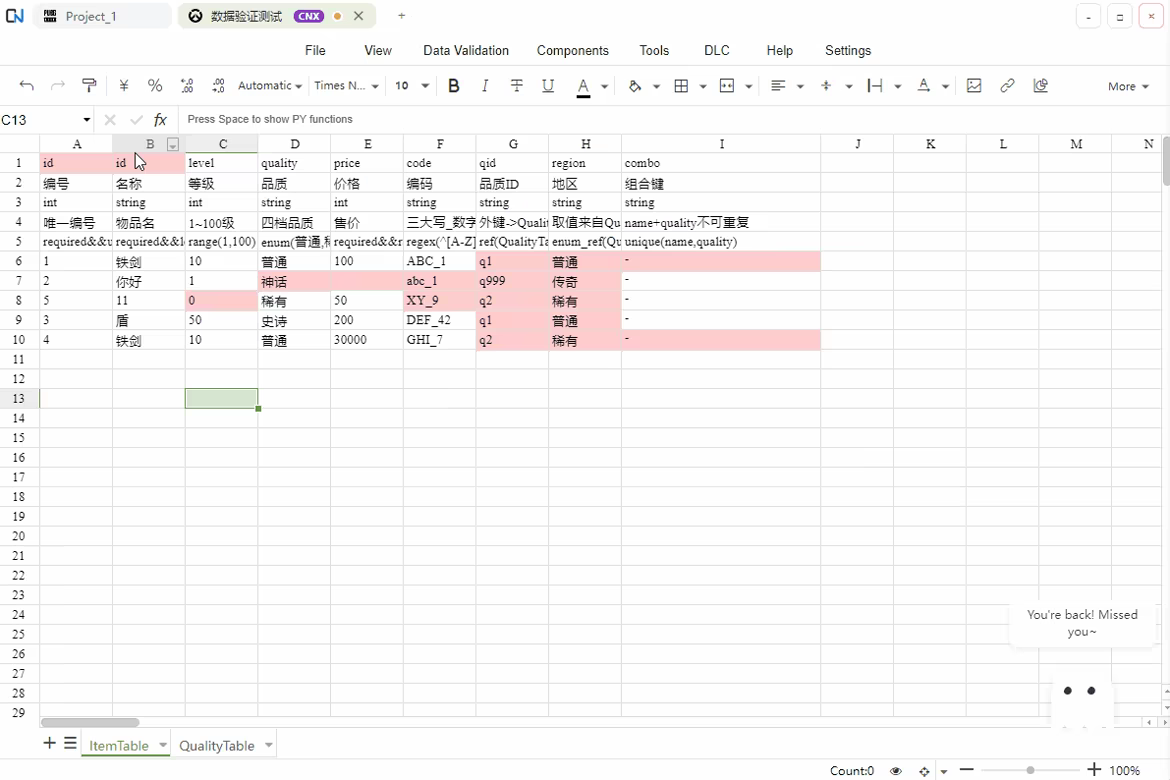1170x780 pixels.
Task: Open the Data Validation menu
Action: pos(466,50)
